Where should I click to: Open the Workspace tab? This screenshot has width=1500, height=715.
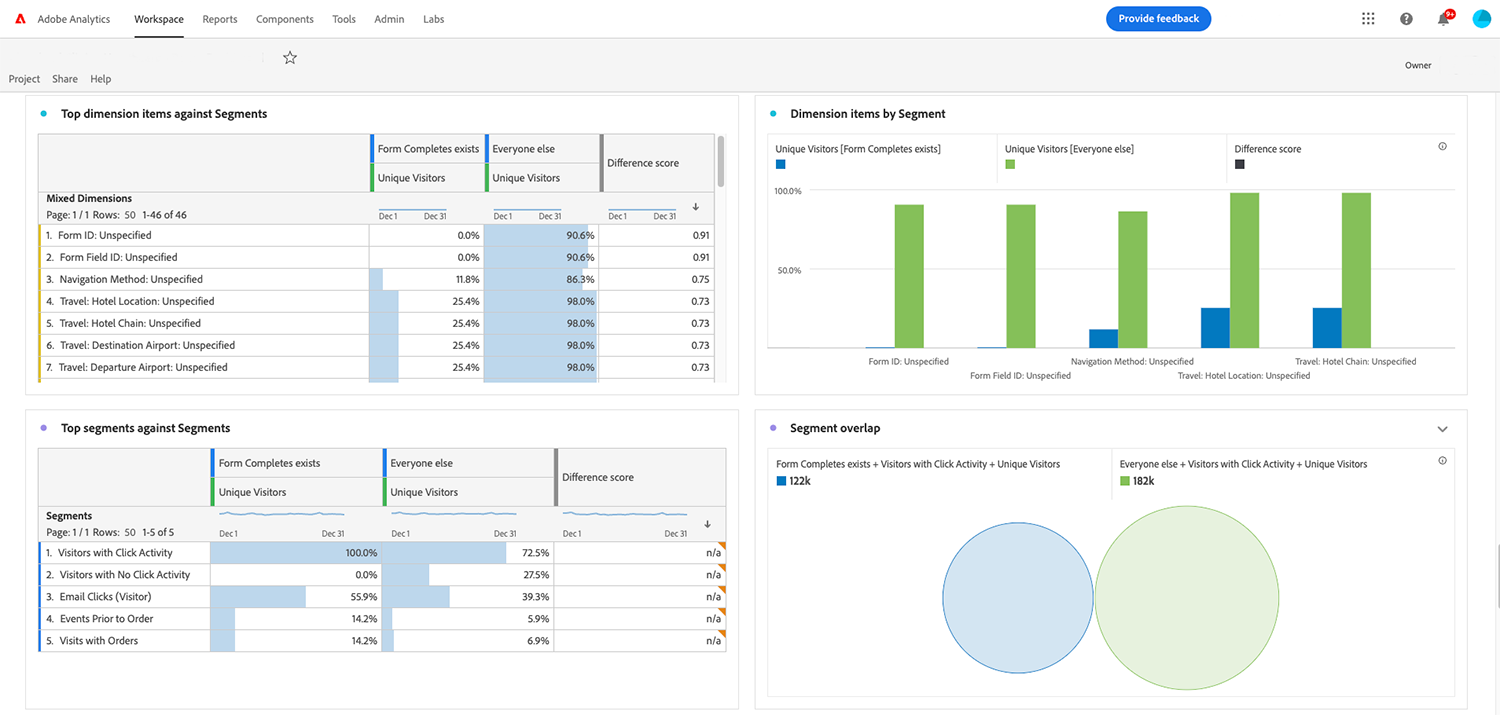[159, 19]
